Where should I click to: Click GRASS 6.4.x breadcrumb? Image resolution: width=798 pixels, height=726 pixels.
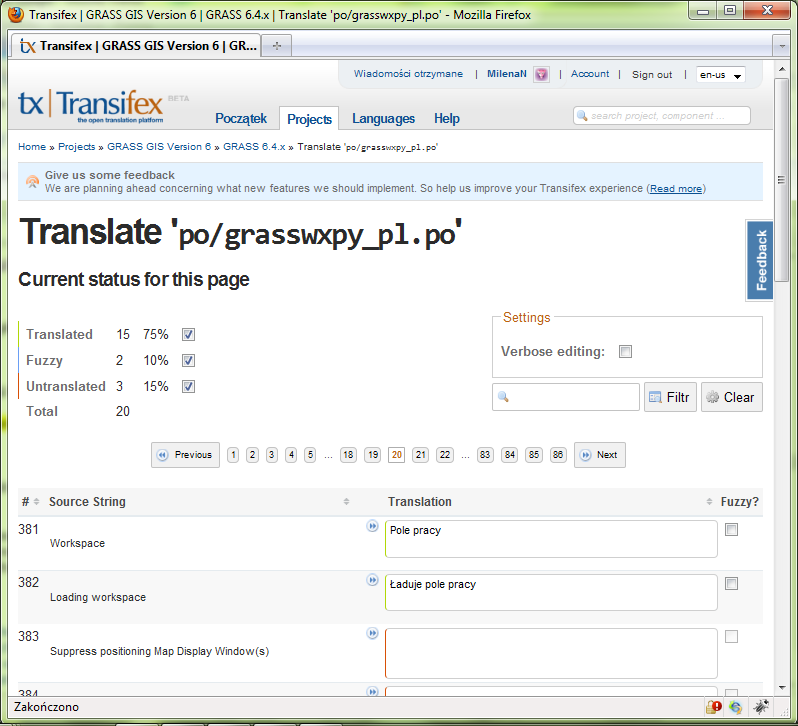coord(254,147)
